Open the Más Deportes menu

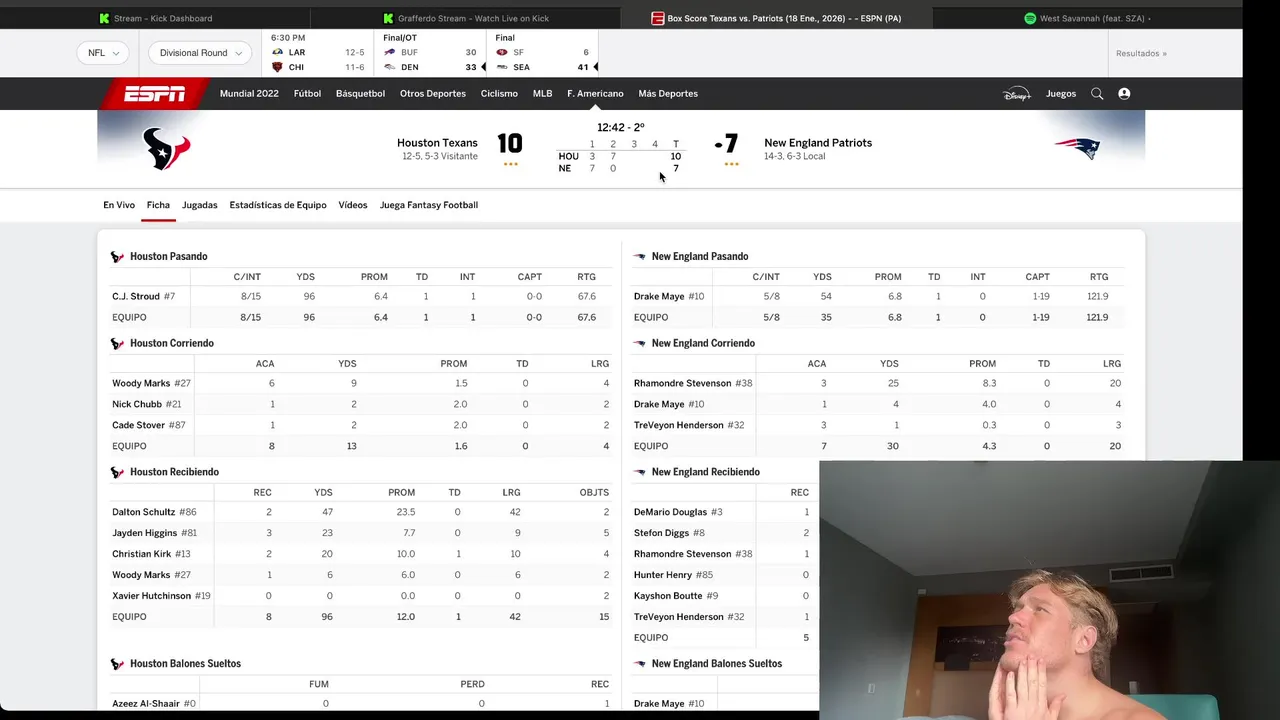668,94
